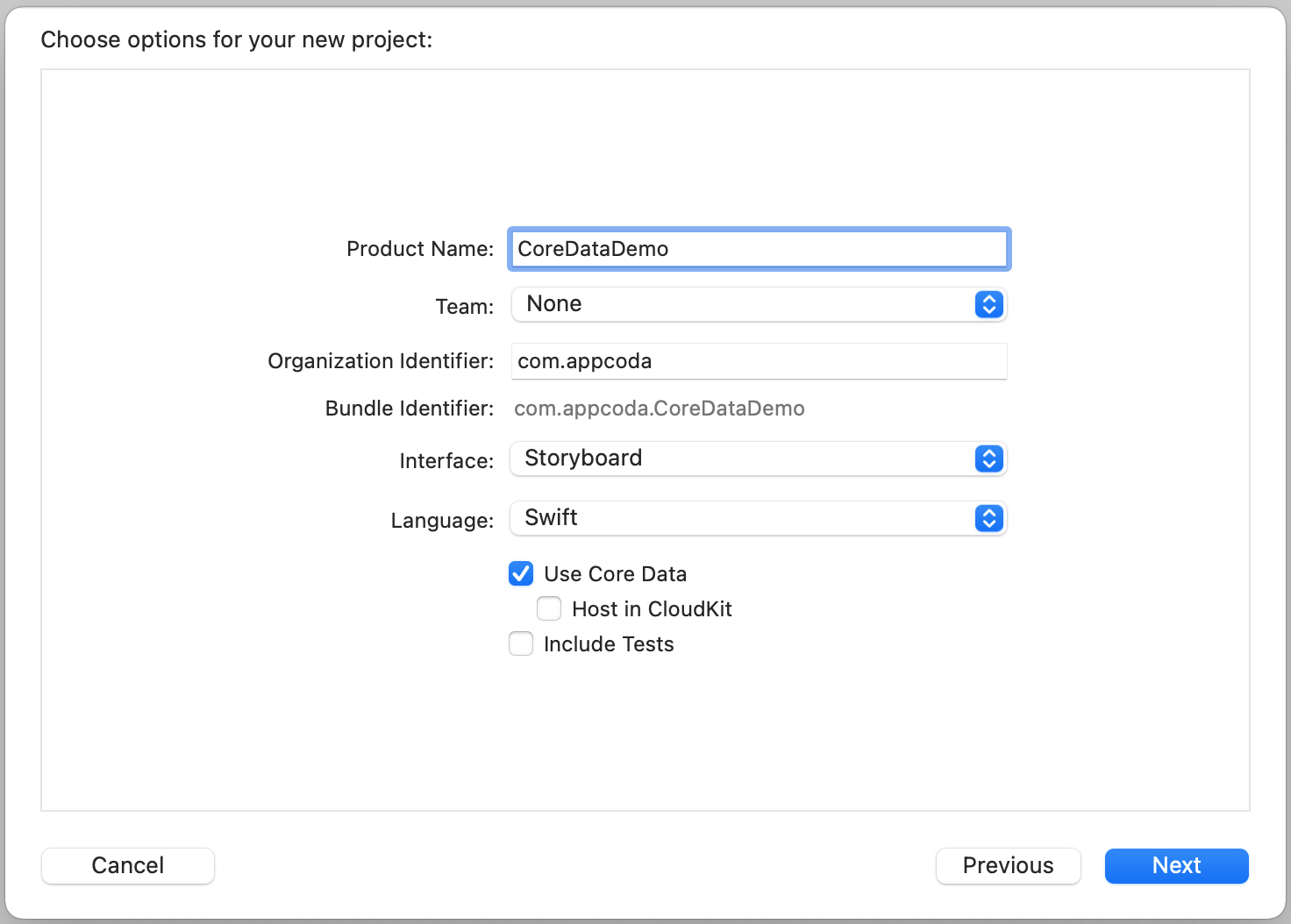Click the Interface dropdown chevron icon
Screen dimensions: 1291x924
coord(988,458)
